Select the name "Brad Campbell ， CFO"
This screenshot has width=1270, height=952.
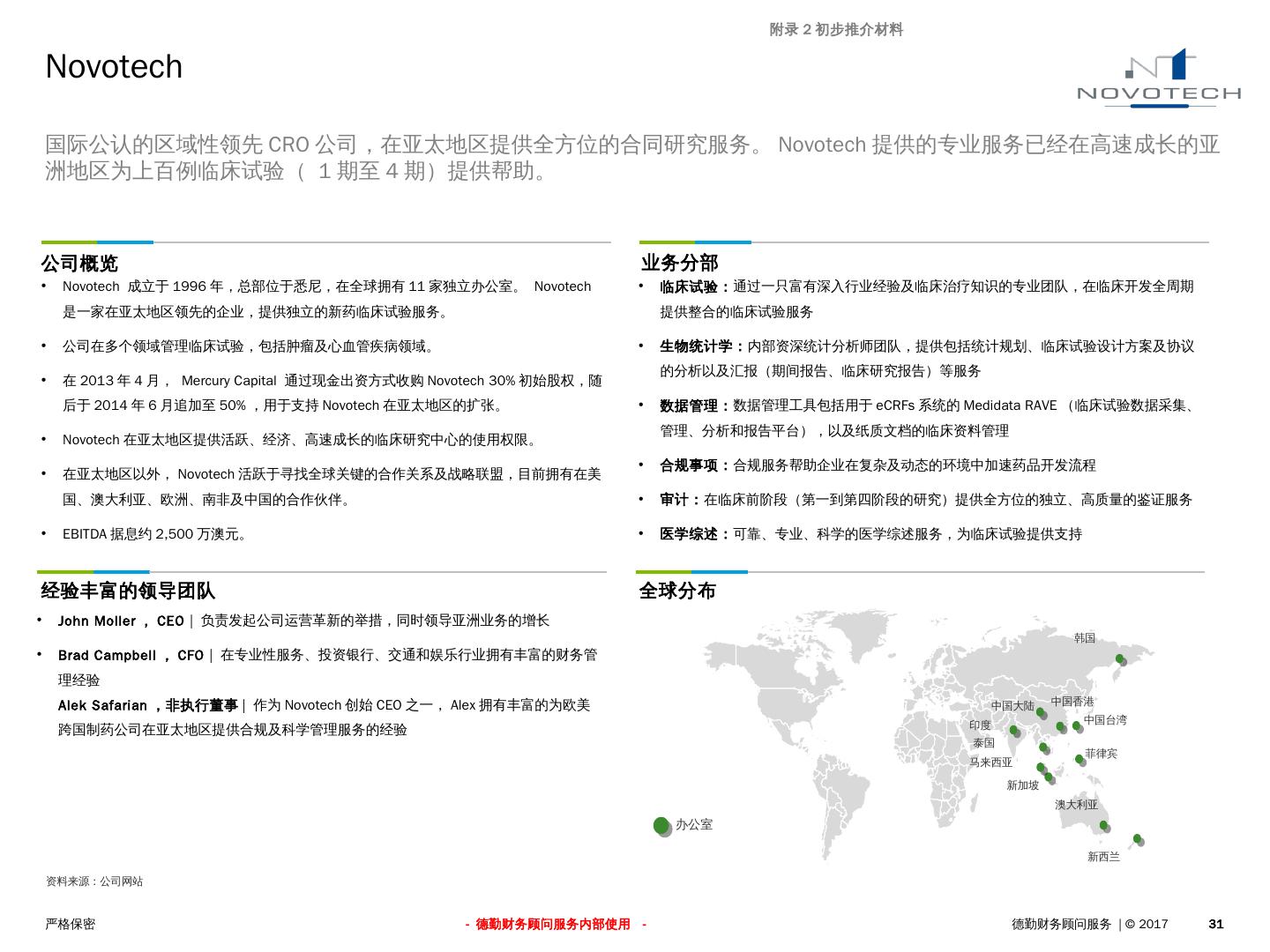pos(131,656)
